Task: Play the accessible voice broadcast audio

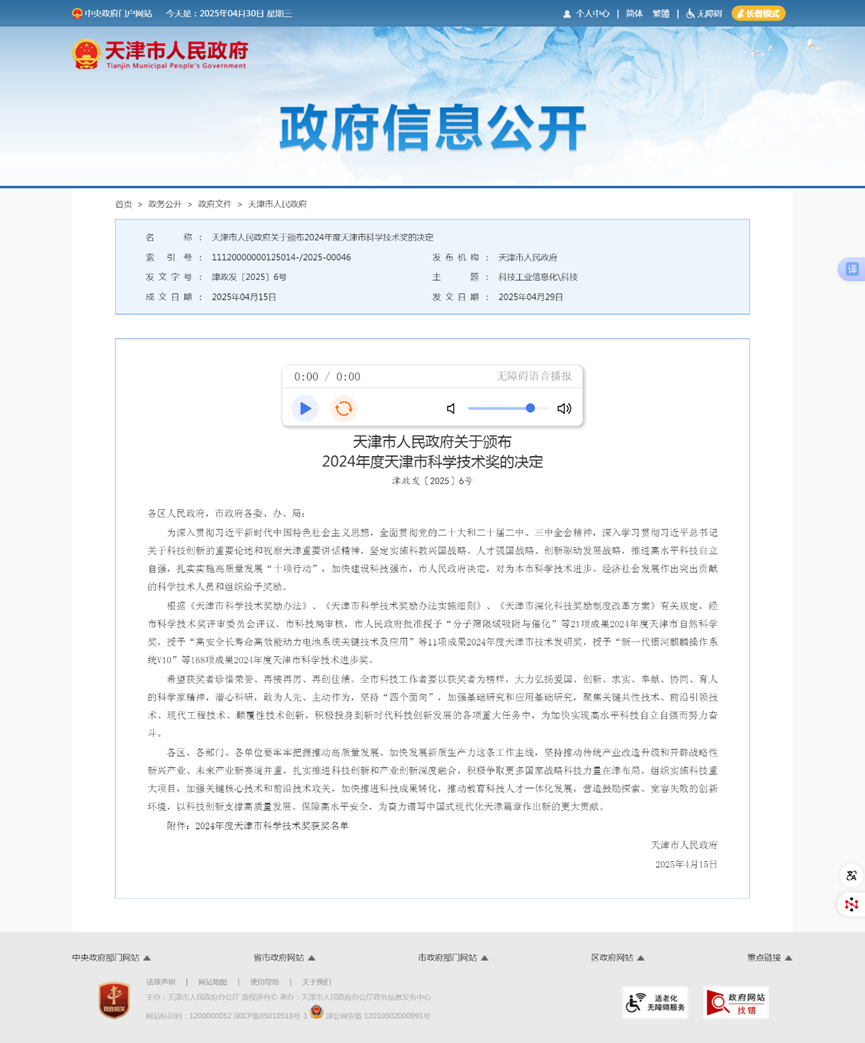Action: pyautogui.click(x=305, y=408)
